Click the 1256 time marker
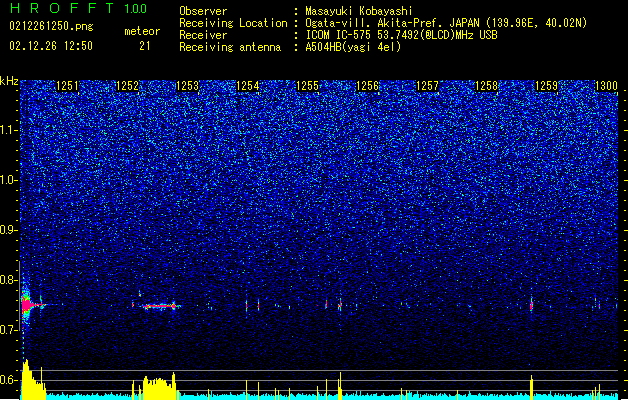Image resolution: width=629 pixels, height=400 pixels. click(367, 86)
